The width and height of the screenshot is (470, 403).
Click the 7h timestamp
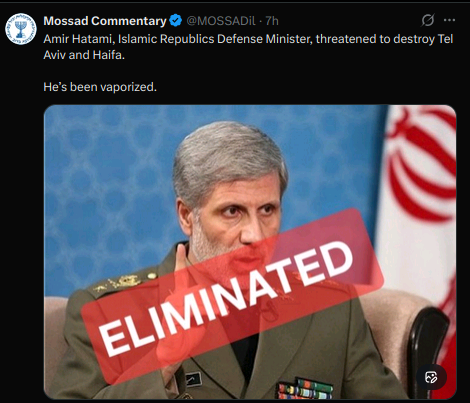(x=272, y=21)
